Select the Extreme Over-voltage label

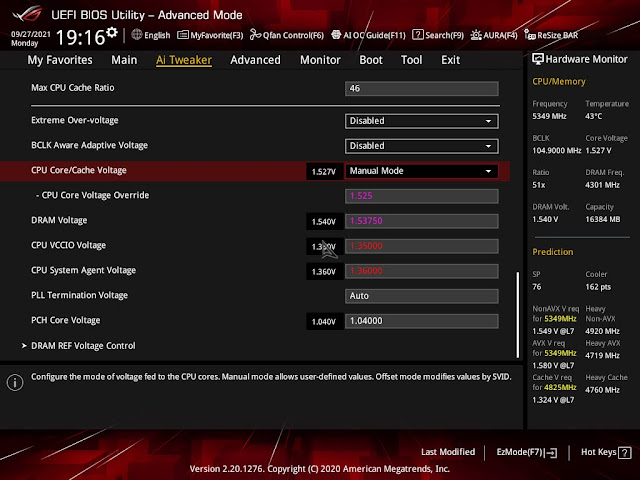pyautogui.click(x=75, y=120)
